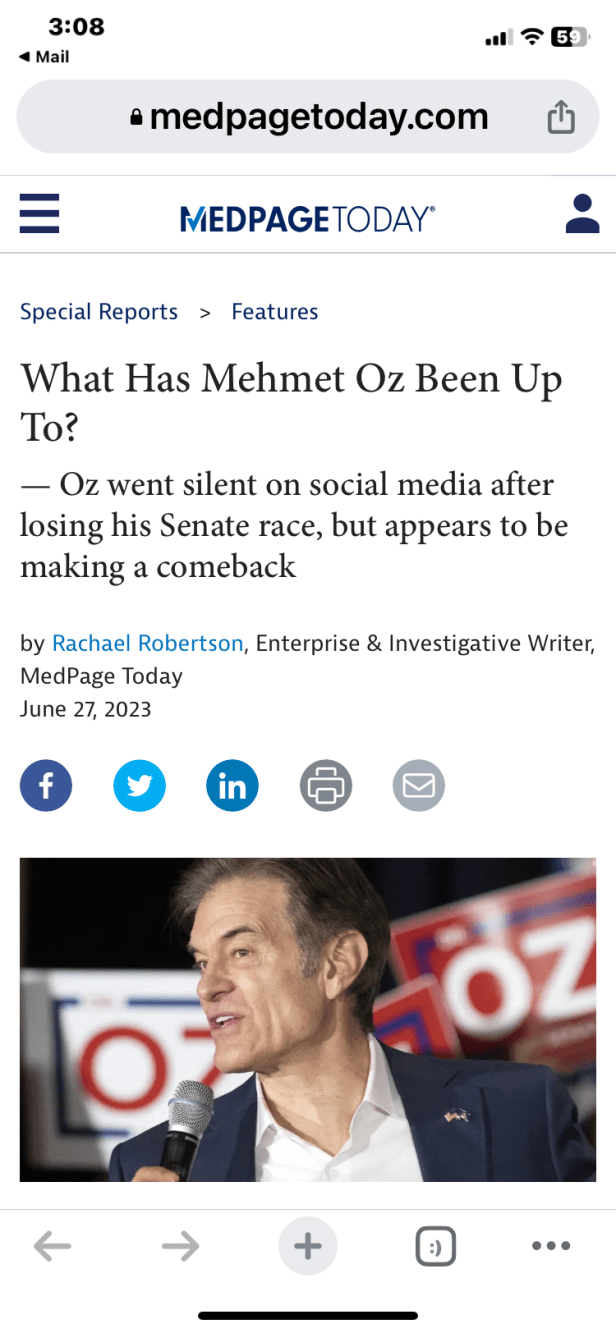Go back with browser back arrow
The width and height of the screenshot is (616, 1333).
(52, 1246)
